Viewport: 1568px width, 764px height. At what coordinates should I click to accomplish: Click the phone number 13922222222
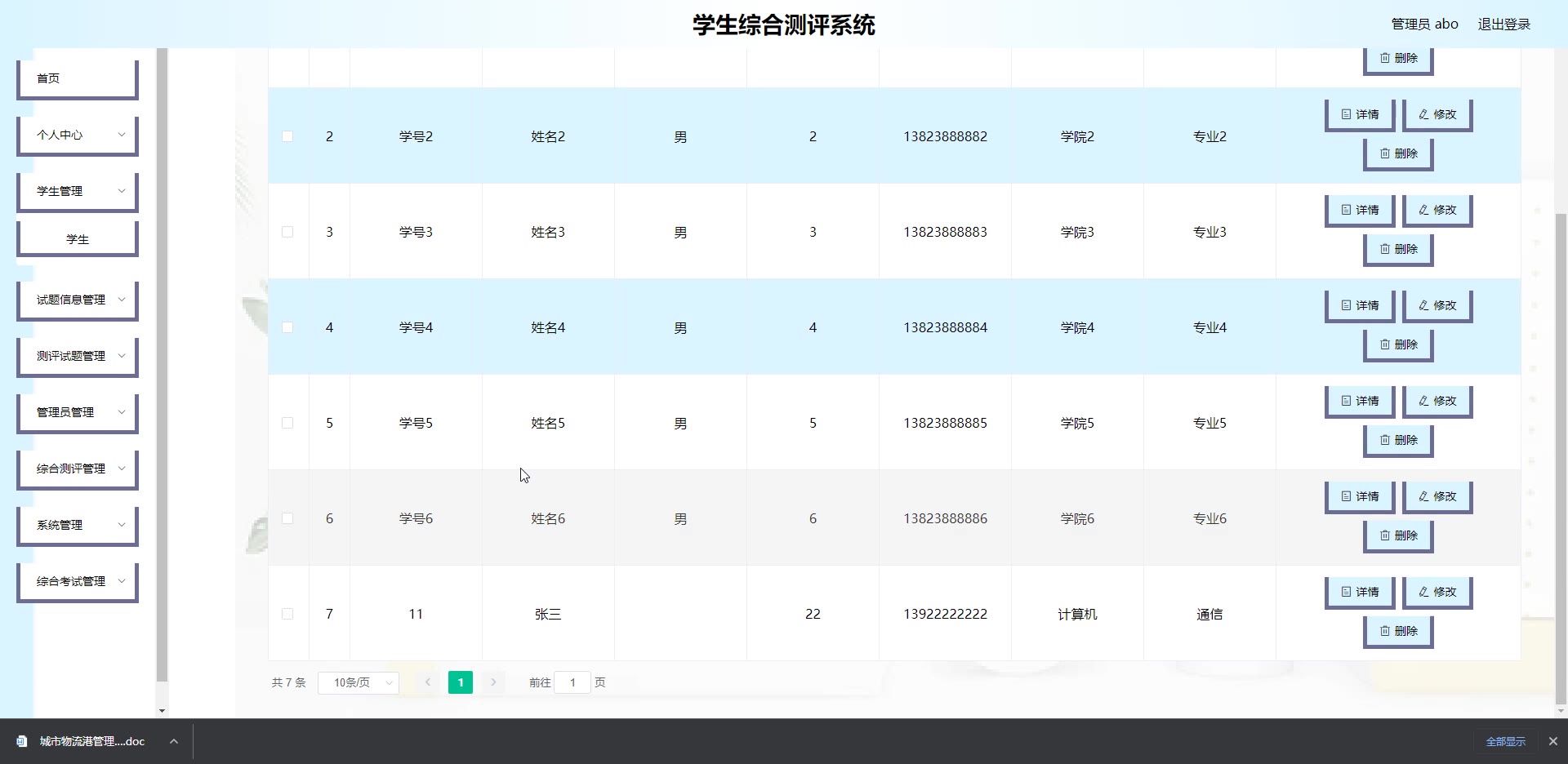point(945,614)
